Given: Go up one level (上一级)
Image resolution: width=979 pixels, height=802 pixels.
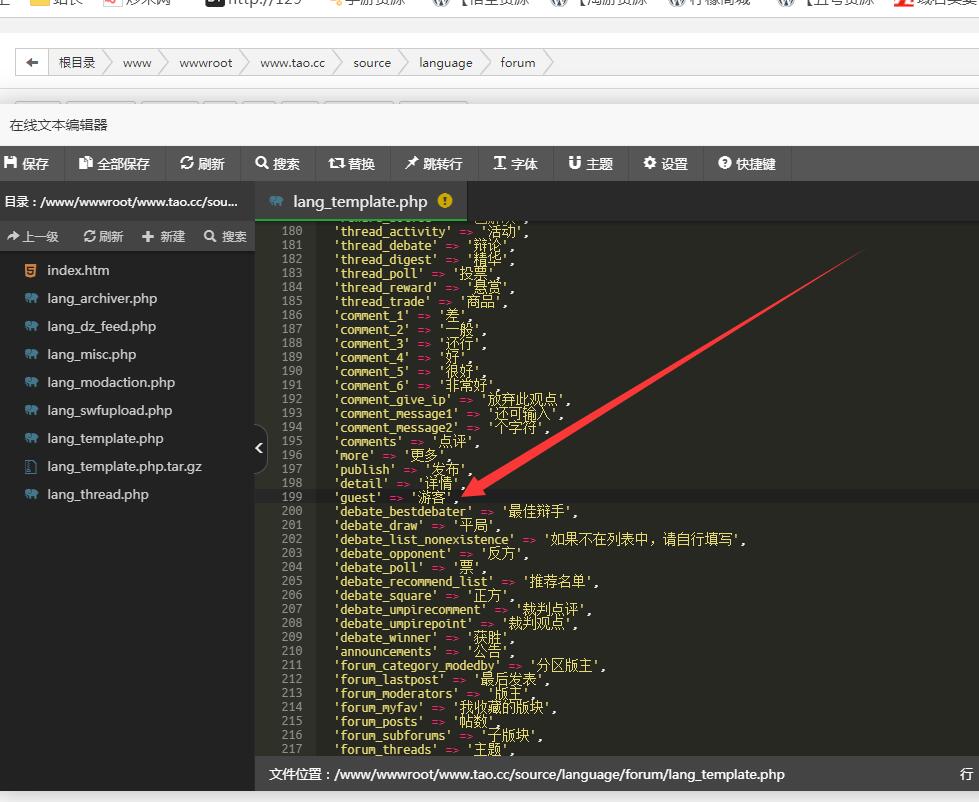Looking at the screenshot, I should click(x=33, y=237).
